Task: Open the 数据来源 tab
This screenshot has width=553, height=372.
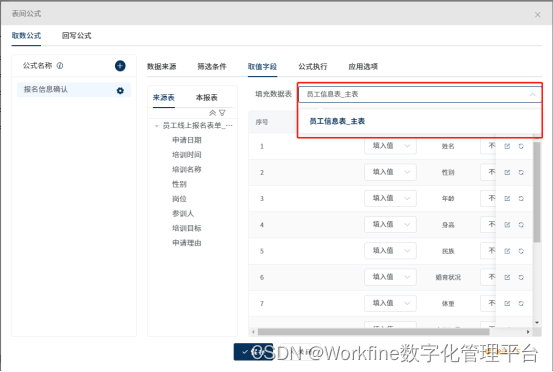Action: click(162, 66)
